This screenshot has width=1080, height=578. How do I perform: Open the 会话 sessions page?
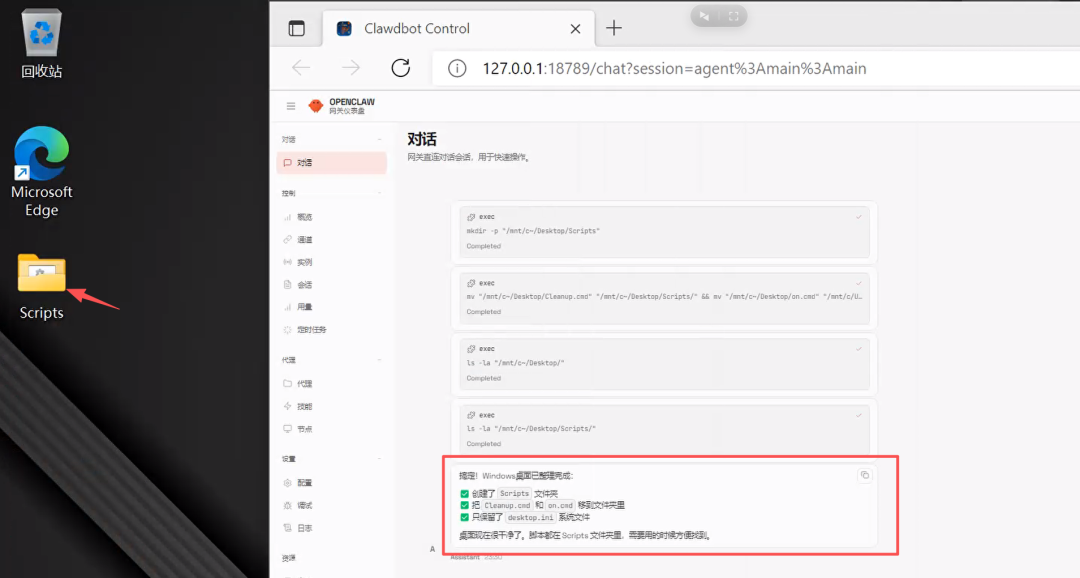pyautogui.click(x=331, y=285)
